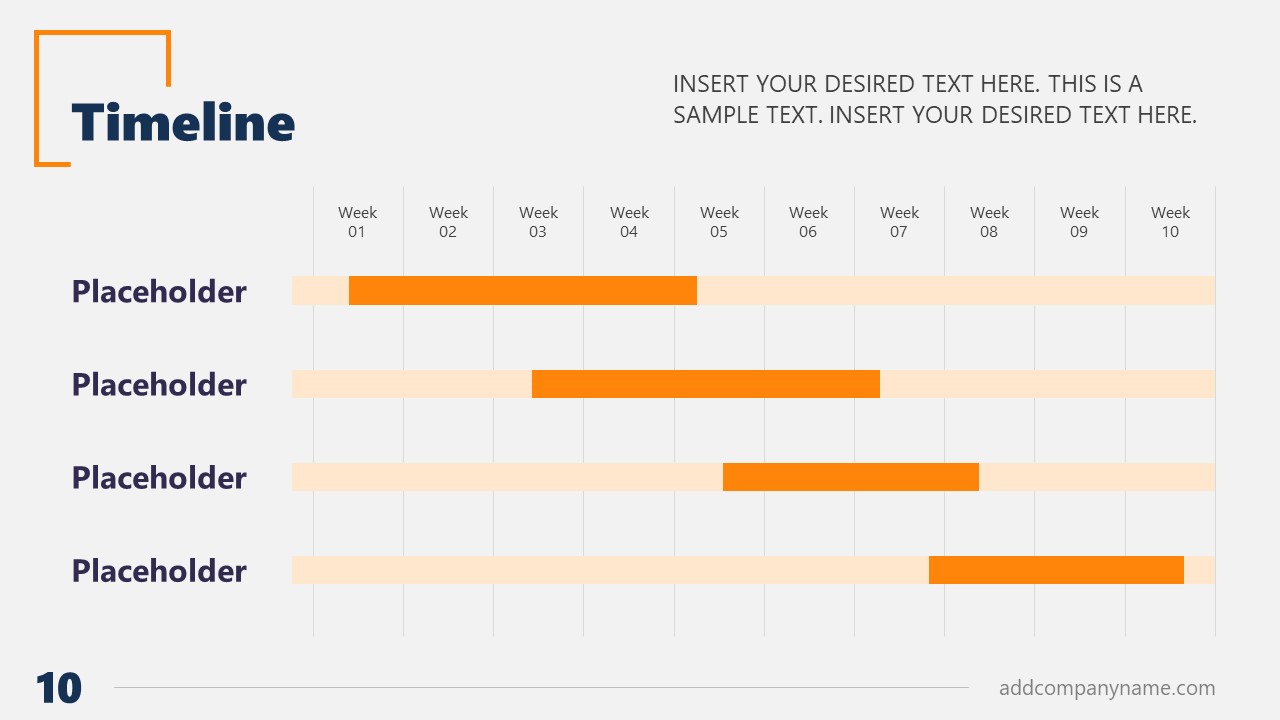The width and height of the screenshot is (1280, 720).
Task: Click the light peach track after the first bar
Action: point(956,290)
